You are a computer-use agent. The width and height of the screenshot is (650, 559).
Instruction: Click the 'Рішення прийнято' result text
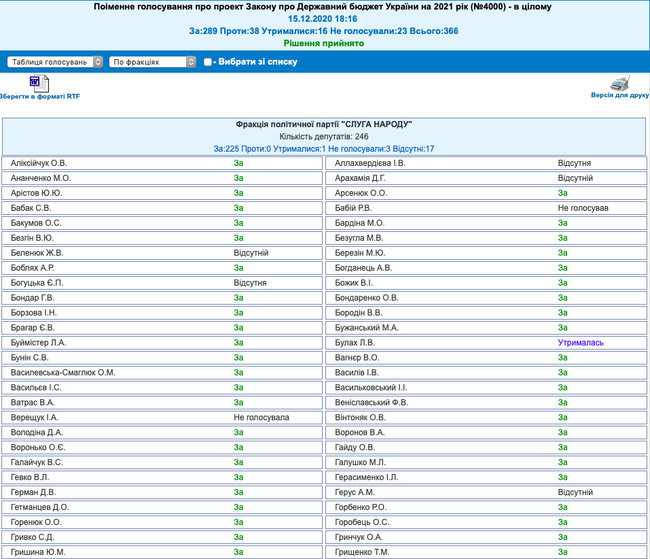click(323, 44)
